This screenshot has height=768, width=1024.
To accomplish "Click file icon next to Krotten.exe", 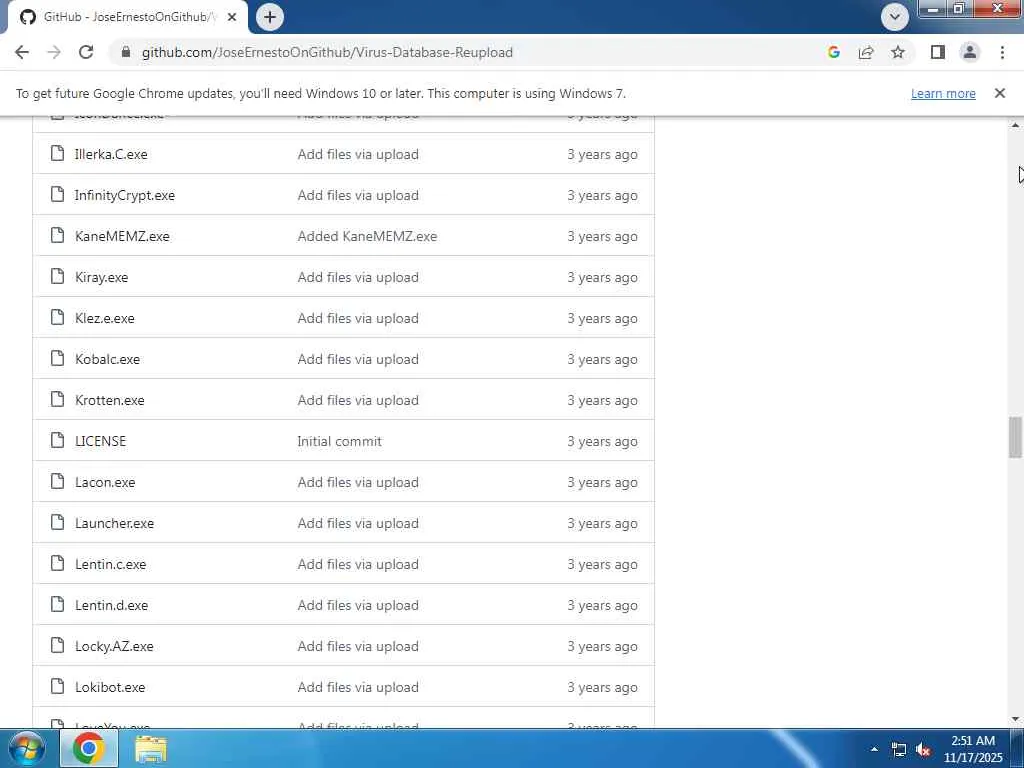I will (x=57, y=400).
